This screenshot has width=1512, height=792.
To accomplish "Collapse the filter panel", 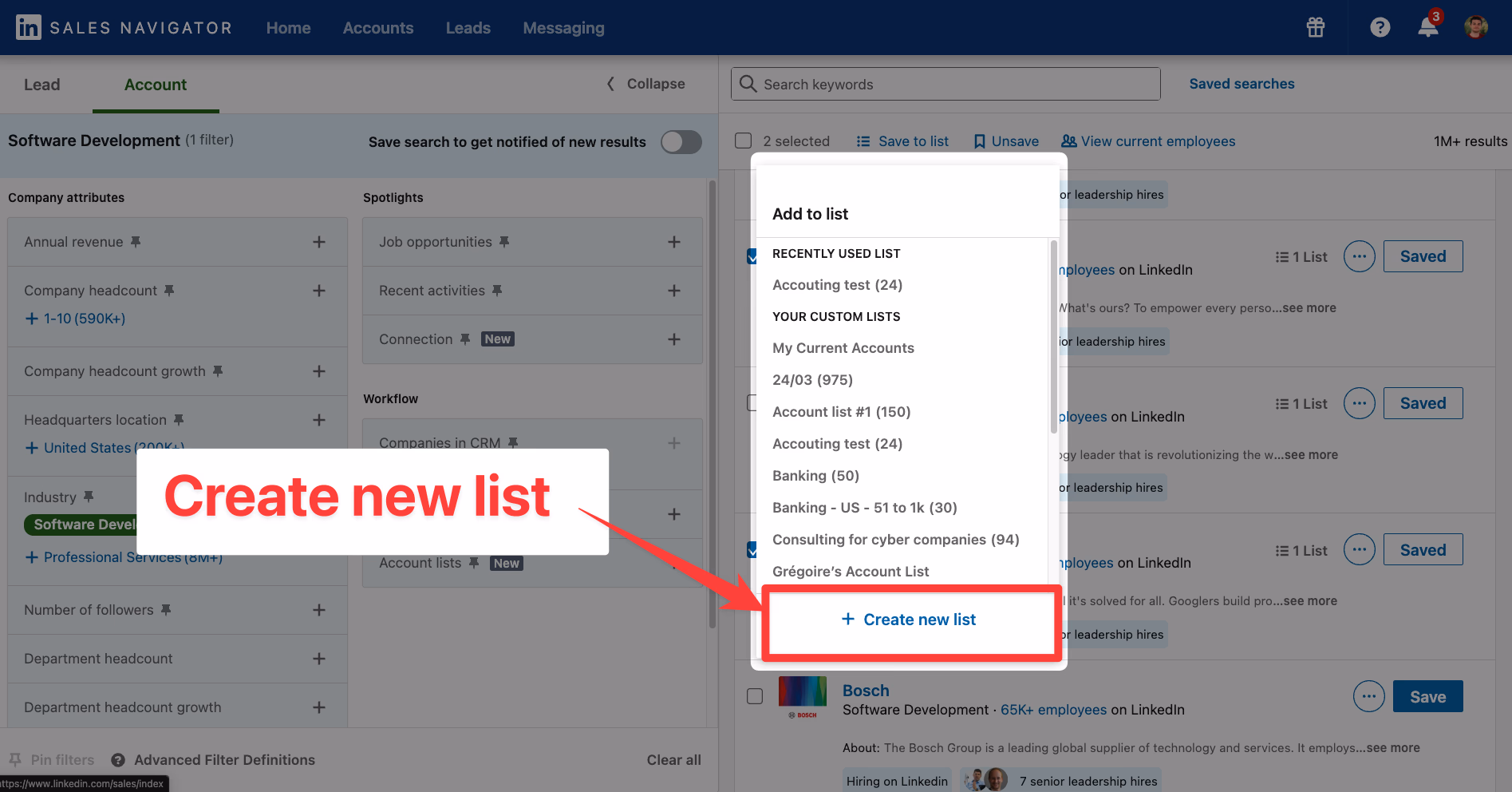I will [645, 84].
